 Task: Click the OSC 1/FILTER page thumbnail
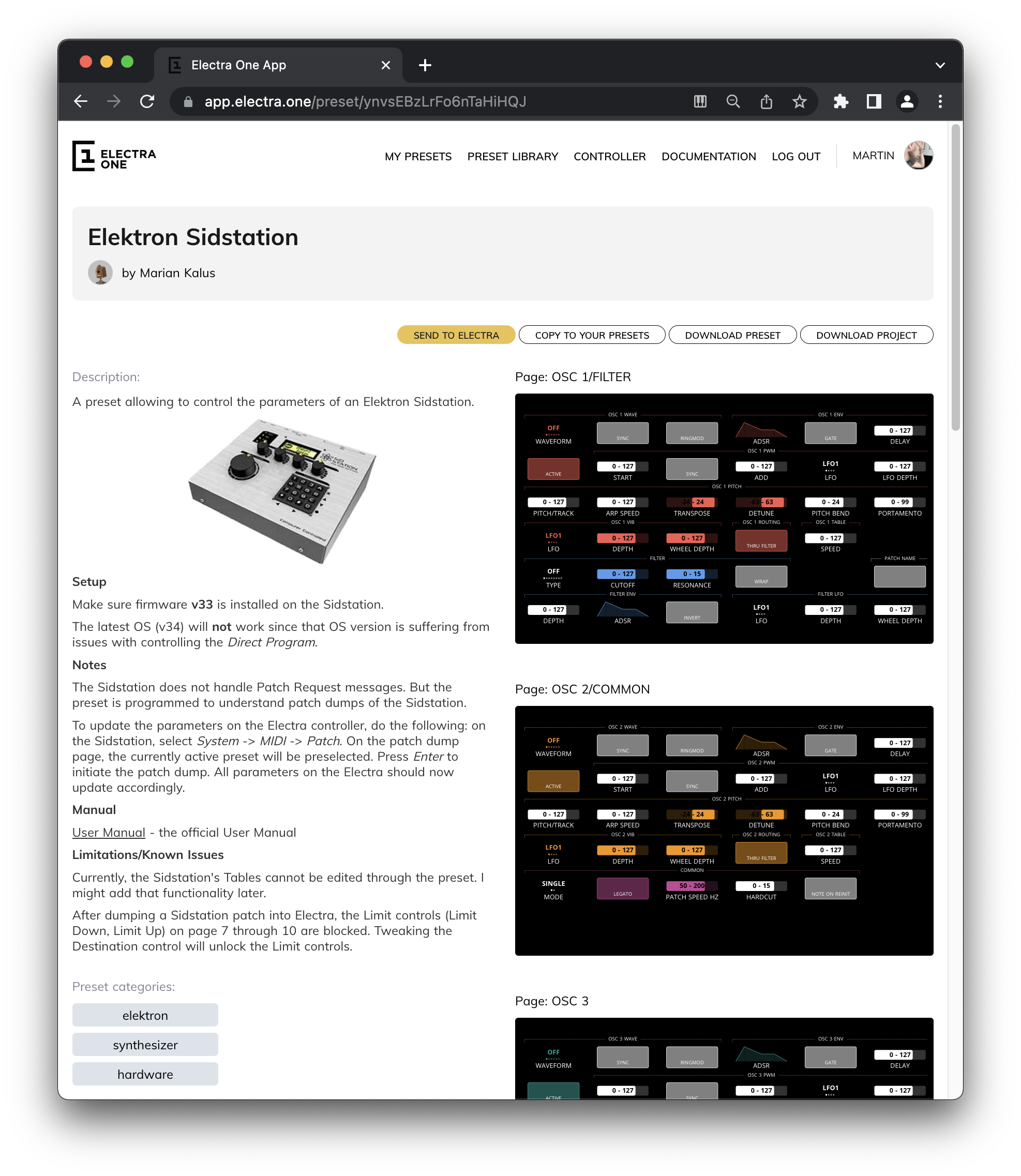point(724,519)
